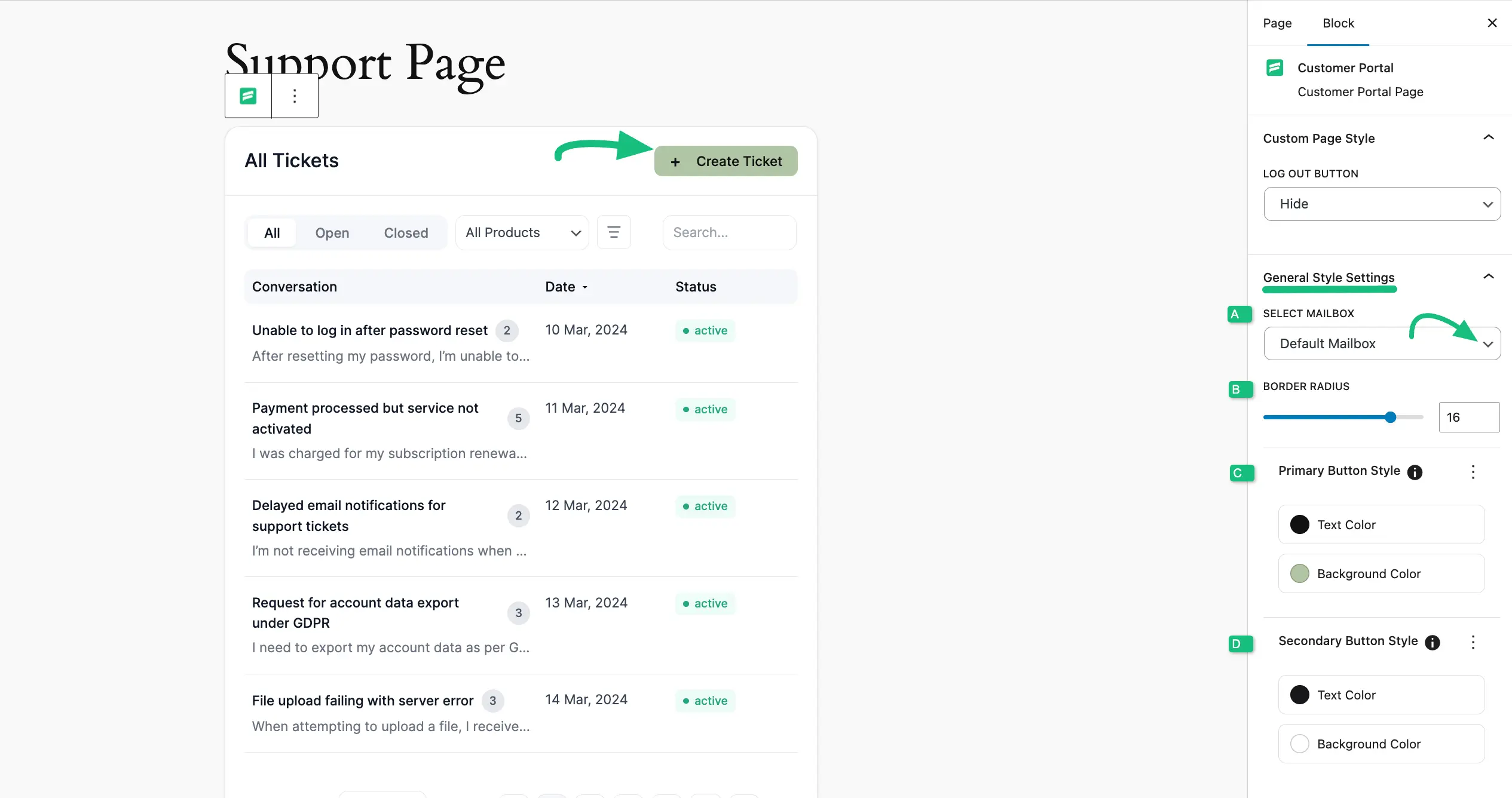Click the filter lines icon beside All Products
The height and width of the screenshot is (798, 1512).
click(614, 232)
